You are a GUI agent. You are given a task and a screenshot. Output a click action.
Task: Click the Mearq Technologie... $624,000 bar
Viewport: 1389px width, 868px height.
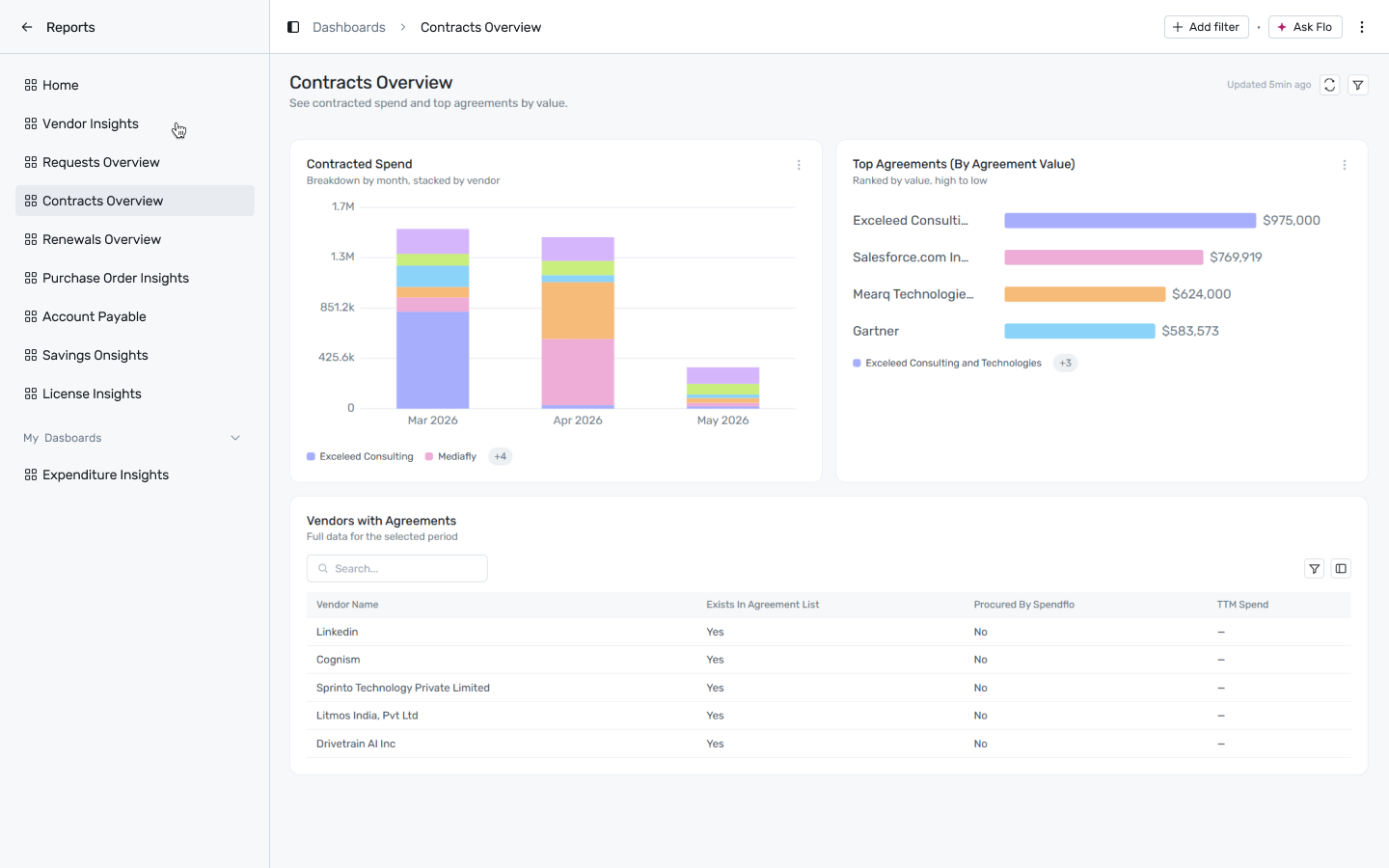[1085, 294]
